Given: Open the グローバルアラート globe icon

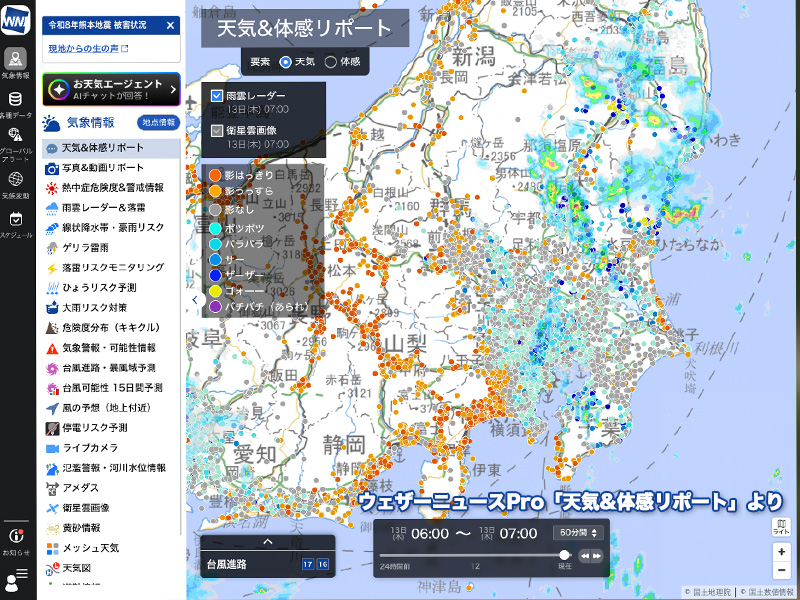Looking at the screenshot, I should point(15,135).
